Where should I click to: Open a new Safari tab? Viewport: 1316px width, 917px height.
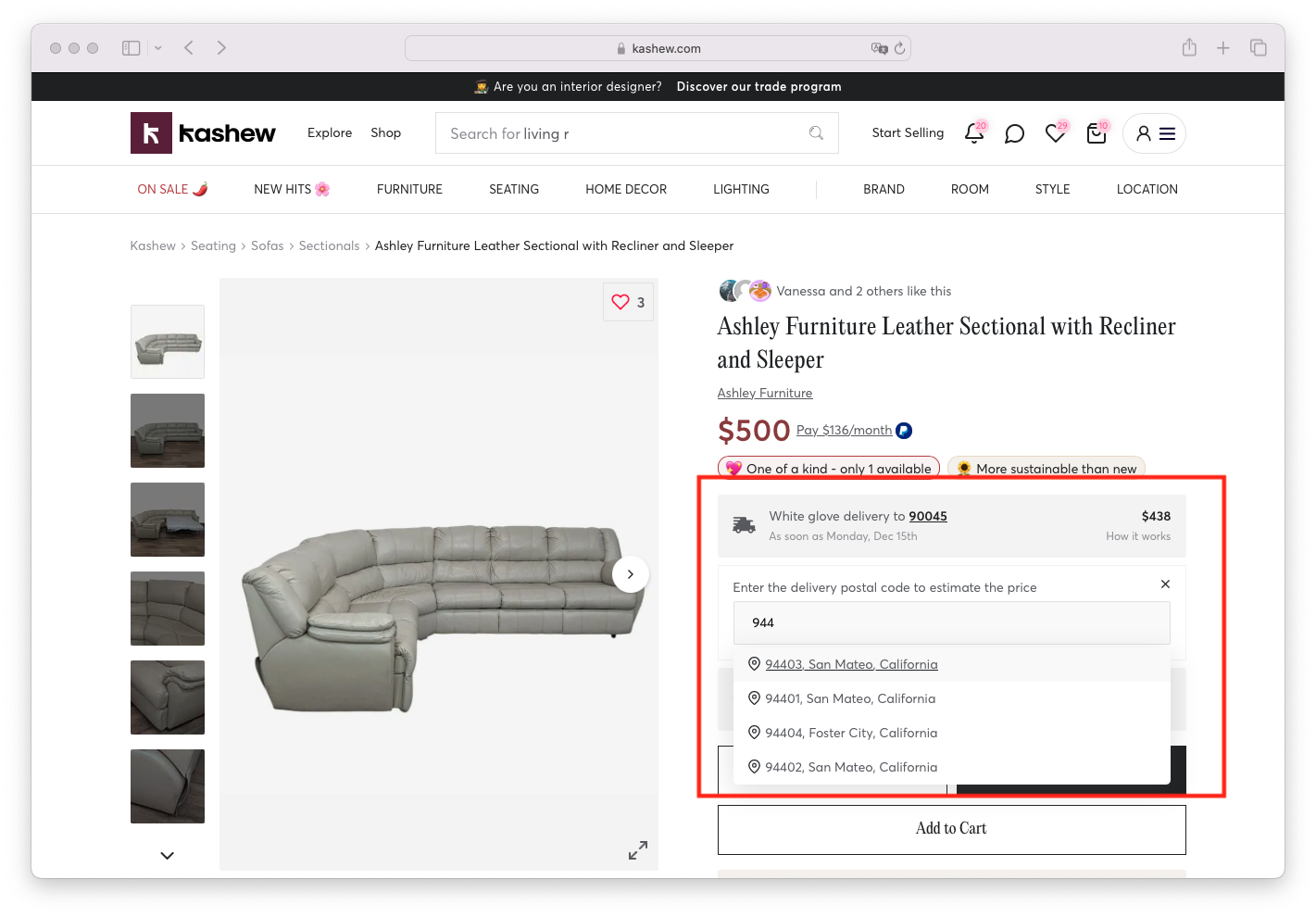tap(1223, 48)
